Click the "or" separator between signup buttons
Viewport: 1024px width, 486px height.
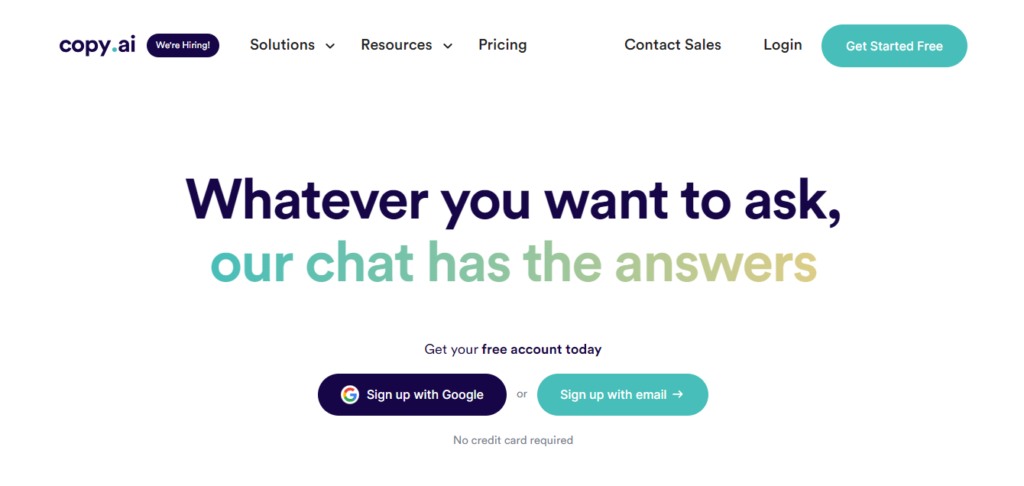[x=522, y=395]
